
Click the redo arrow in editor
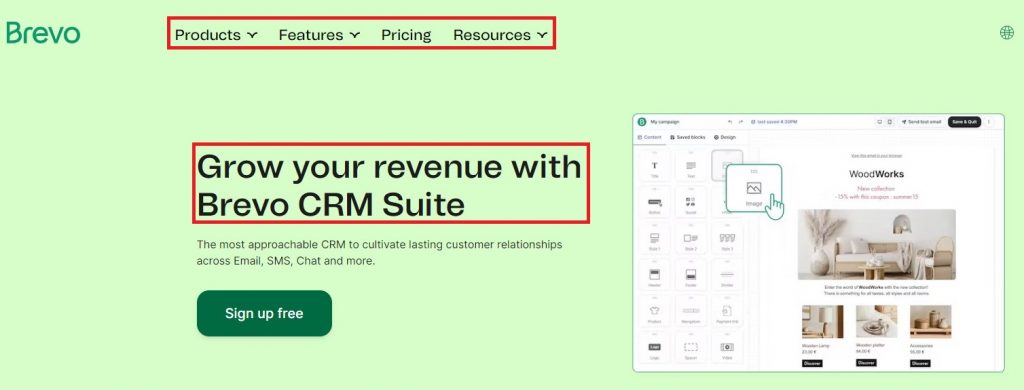[741, 122]
